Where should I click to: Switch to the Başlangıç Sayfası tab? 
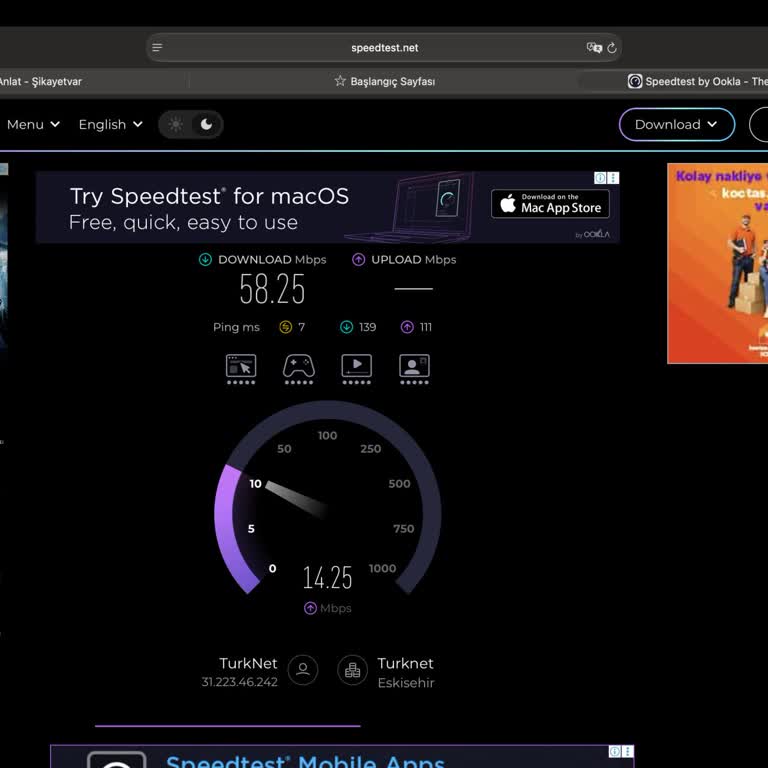pyautogui.click(x=384, y=81)
